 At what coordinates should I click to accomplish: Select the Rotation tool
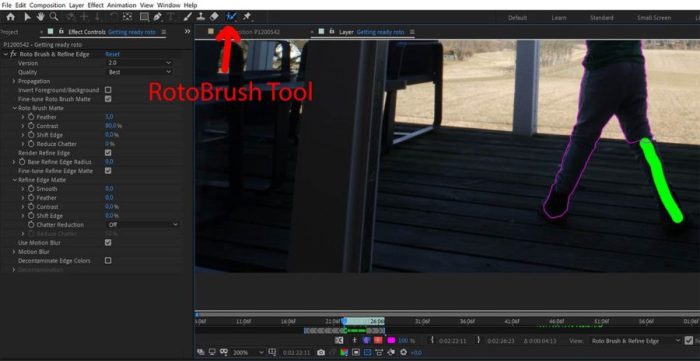(x=113, y=17)
